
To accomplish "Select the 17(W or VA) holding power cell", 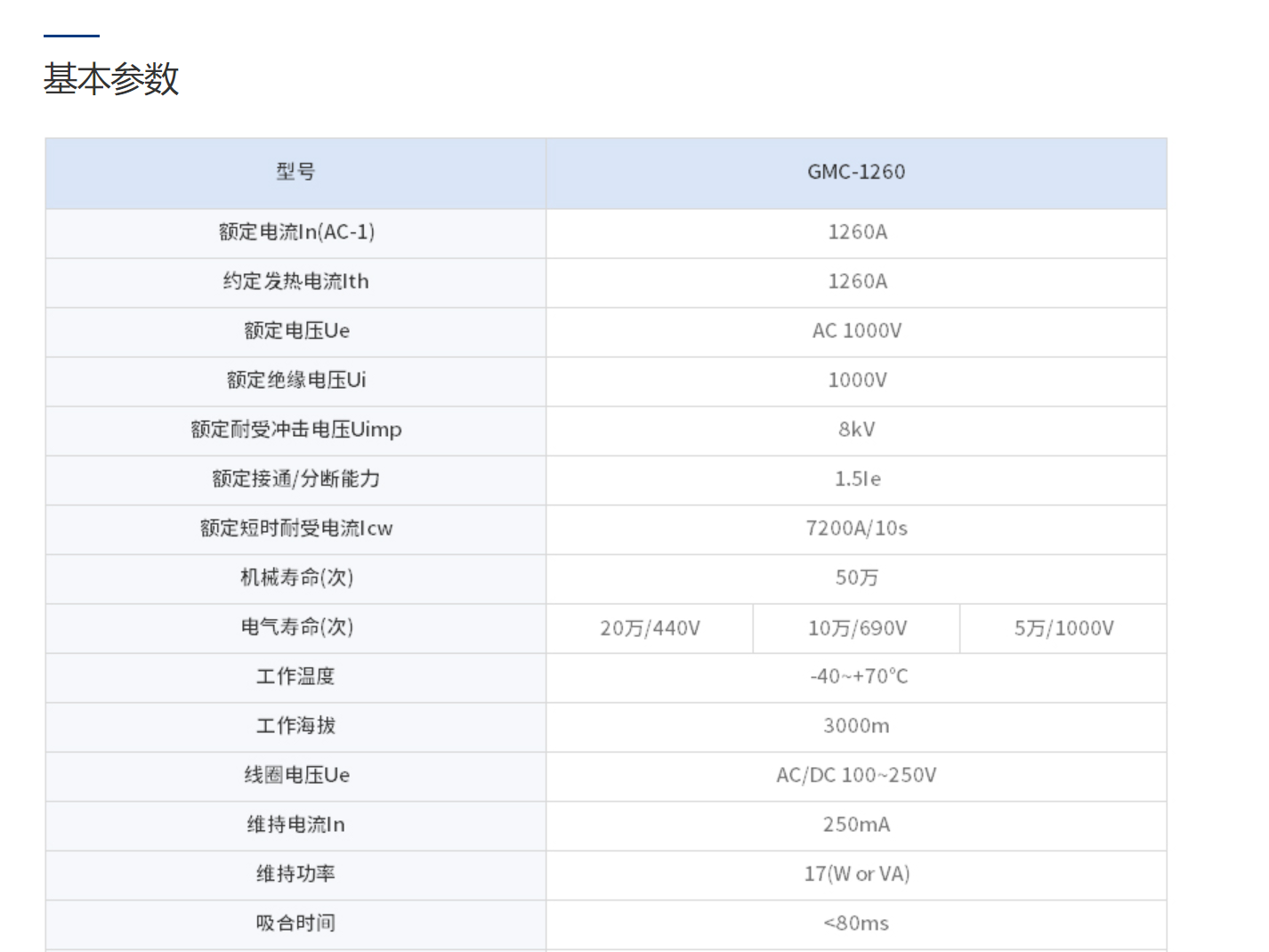I will click(x=856, y=874).
